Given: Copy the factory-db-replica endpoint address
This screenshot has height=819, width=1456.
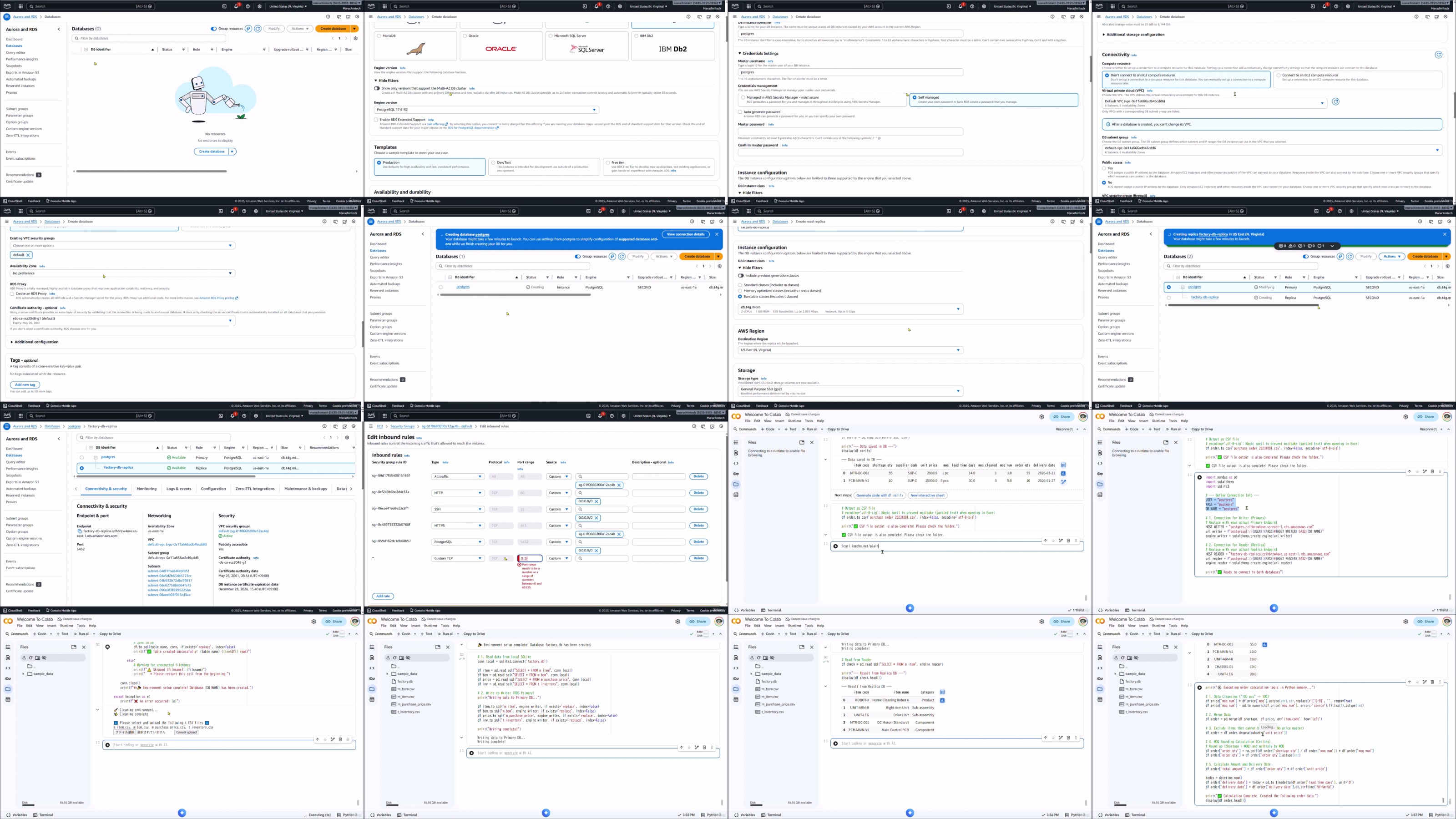Looking at the screenshot, I should coord(80,531).
